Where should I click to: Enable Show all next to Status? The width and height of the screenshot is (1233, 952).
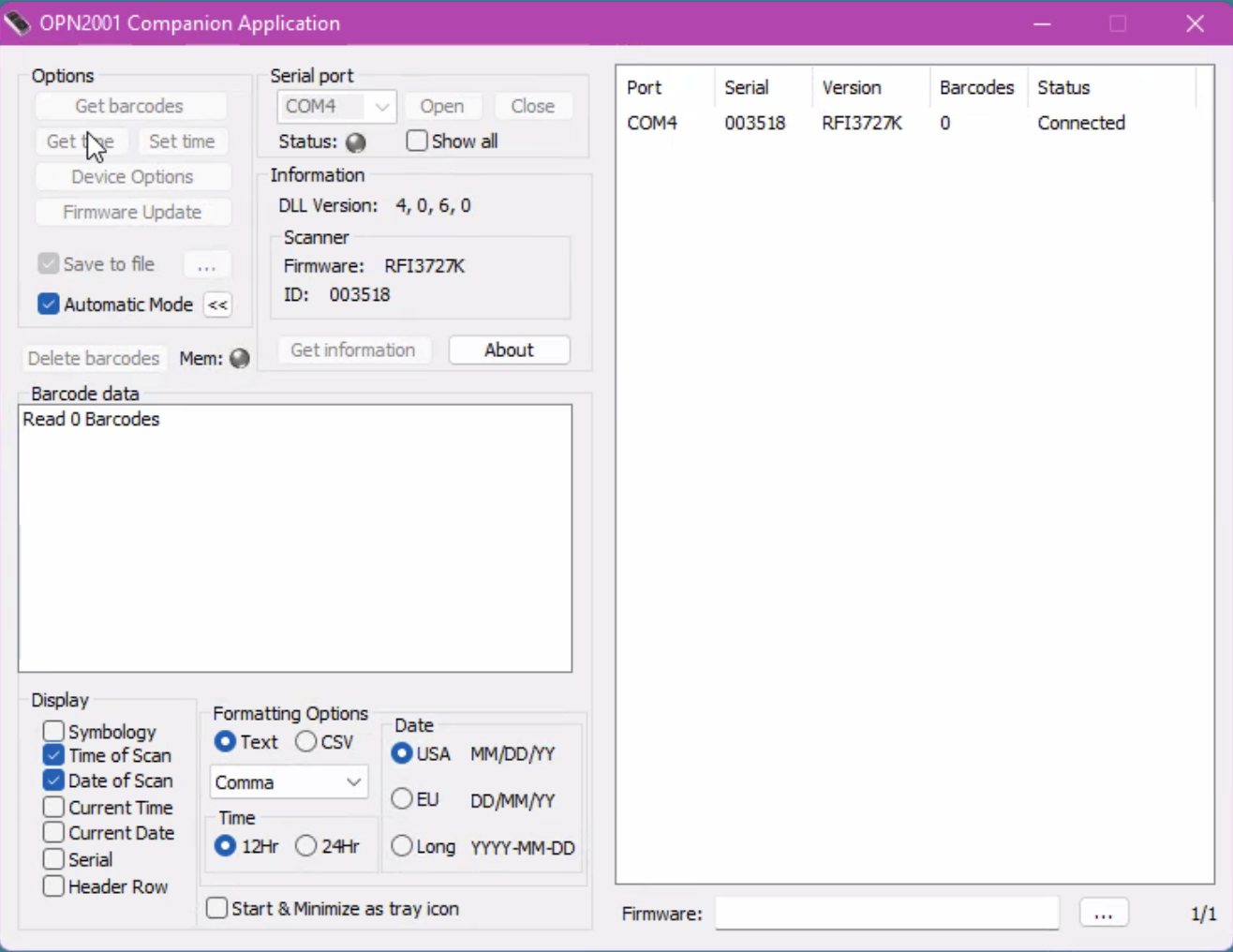[416, 141]
